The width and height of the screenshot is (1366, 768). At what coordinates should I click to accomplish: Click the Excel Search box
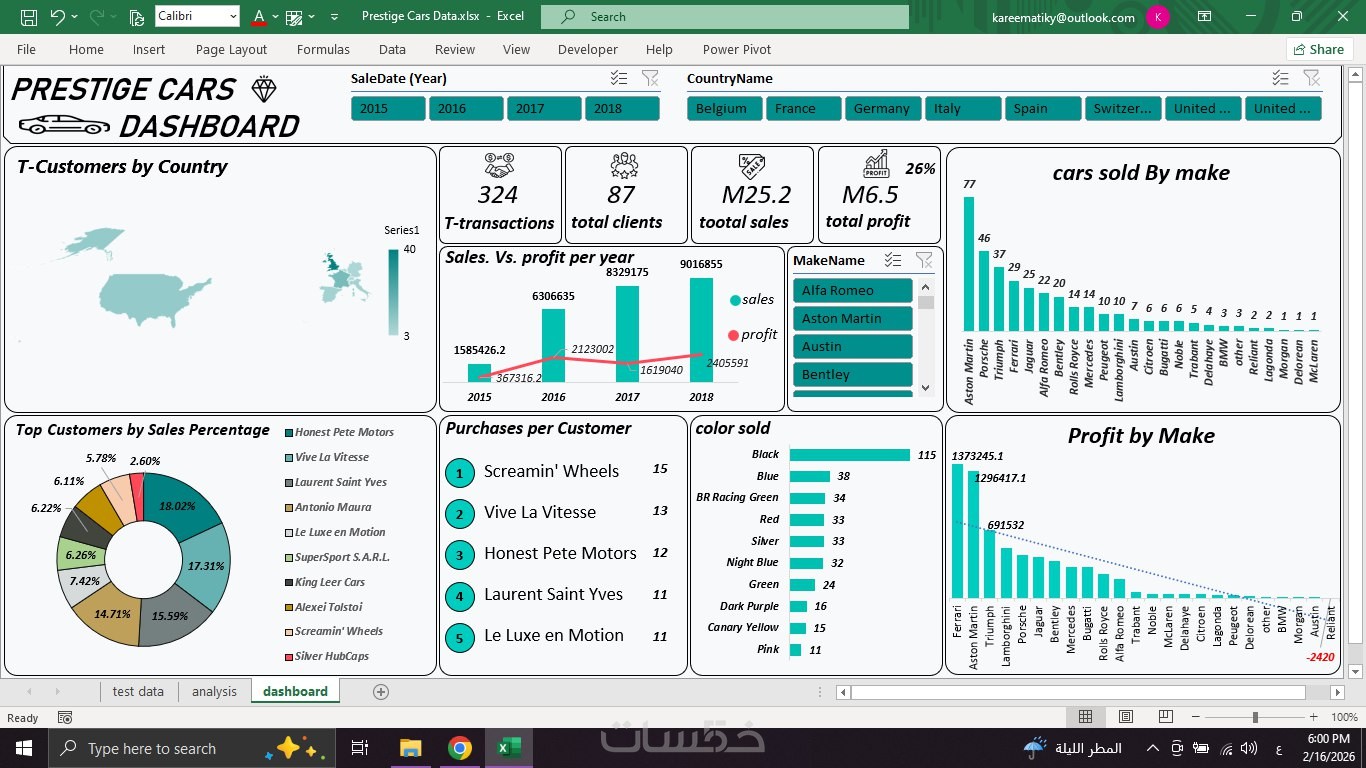pos(725,17)
